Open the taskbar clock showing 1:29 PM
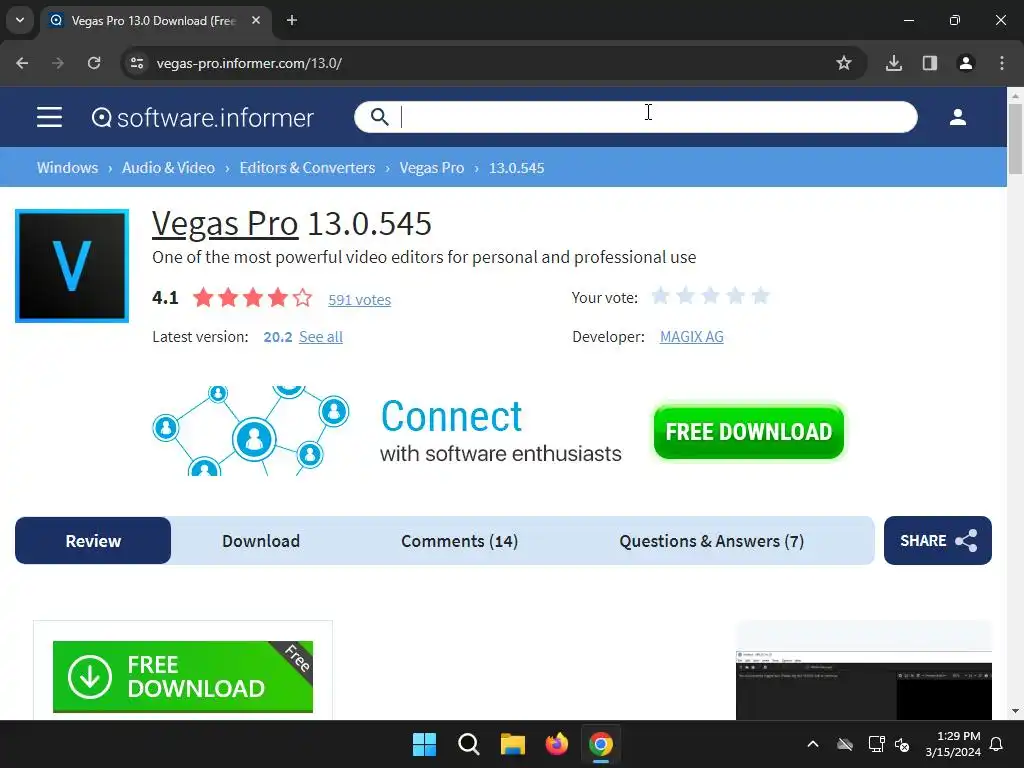The height and width of the screenshot is (768, 1024). pos(953,744)
